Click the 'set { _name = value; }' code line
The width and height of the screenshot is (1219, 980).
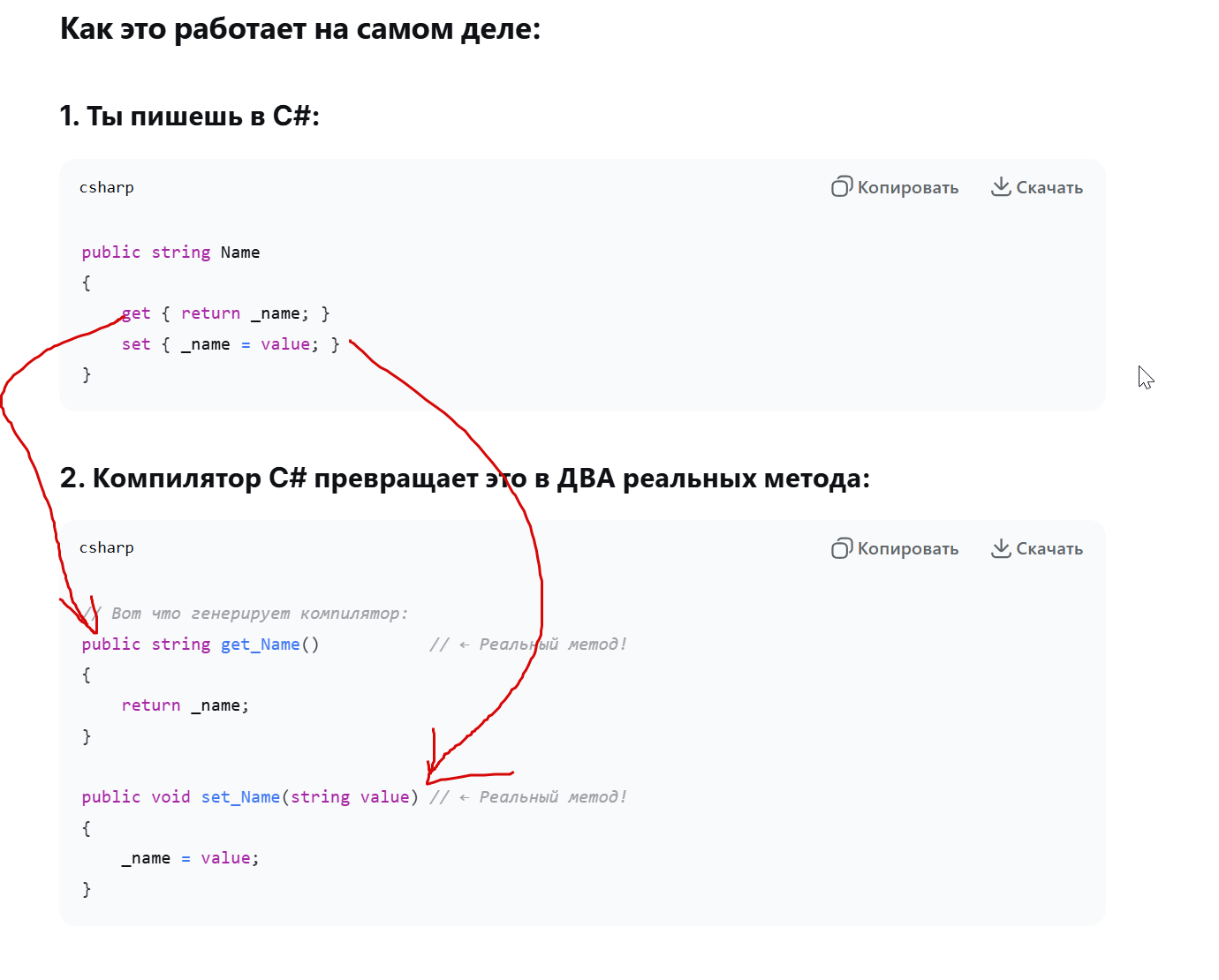[x=231, y=344]
